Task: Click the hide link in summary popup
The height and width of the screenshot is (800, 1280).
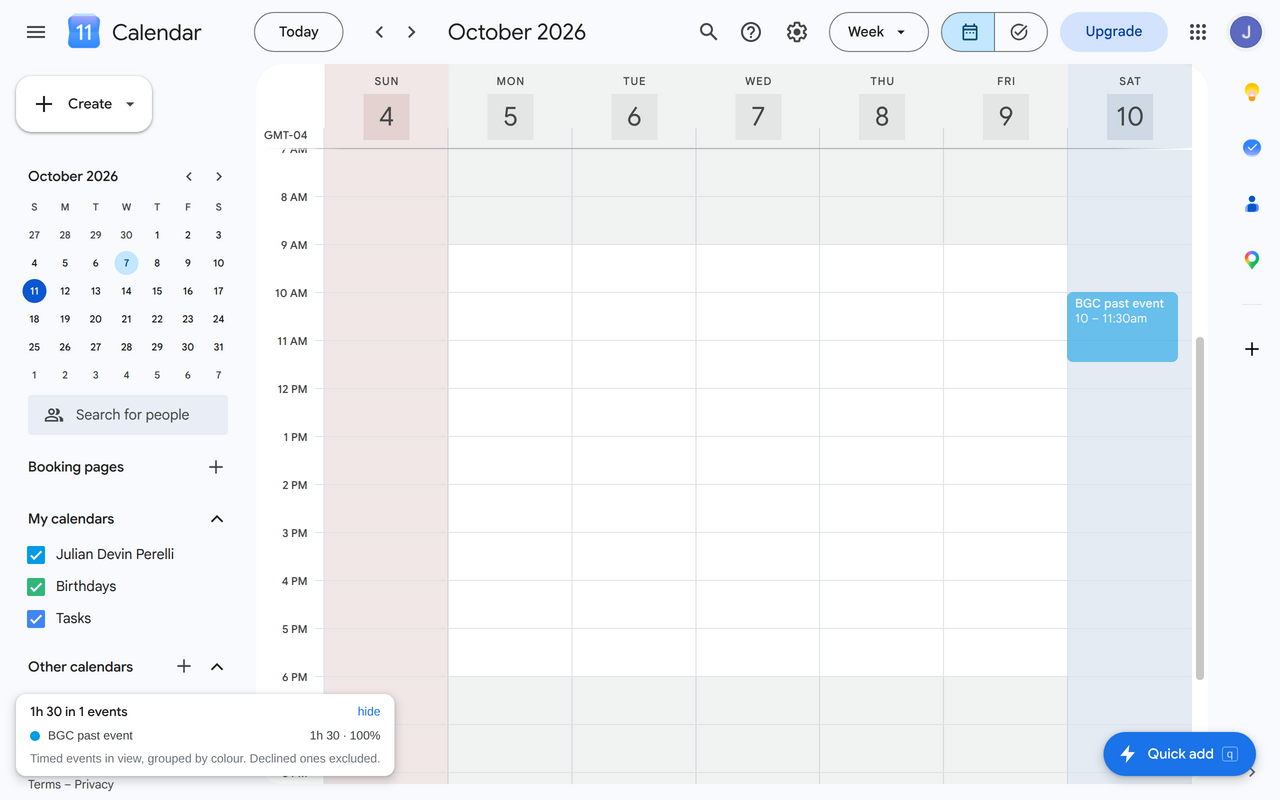Action: point(369,712)
